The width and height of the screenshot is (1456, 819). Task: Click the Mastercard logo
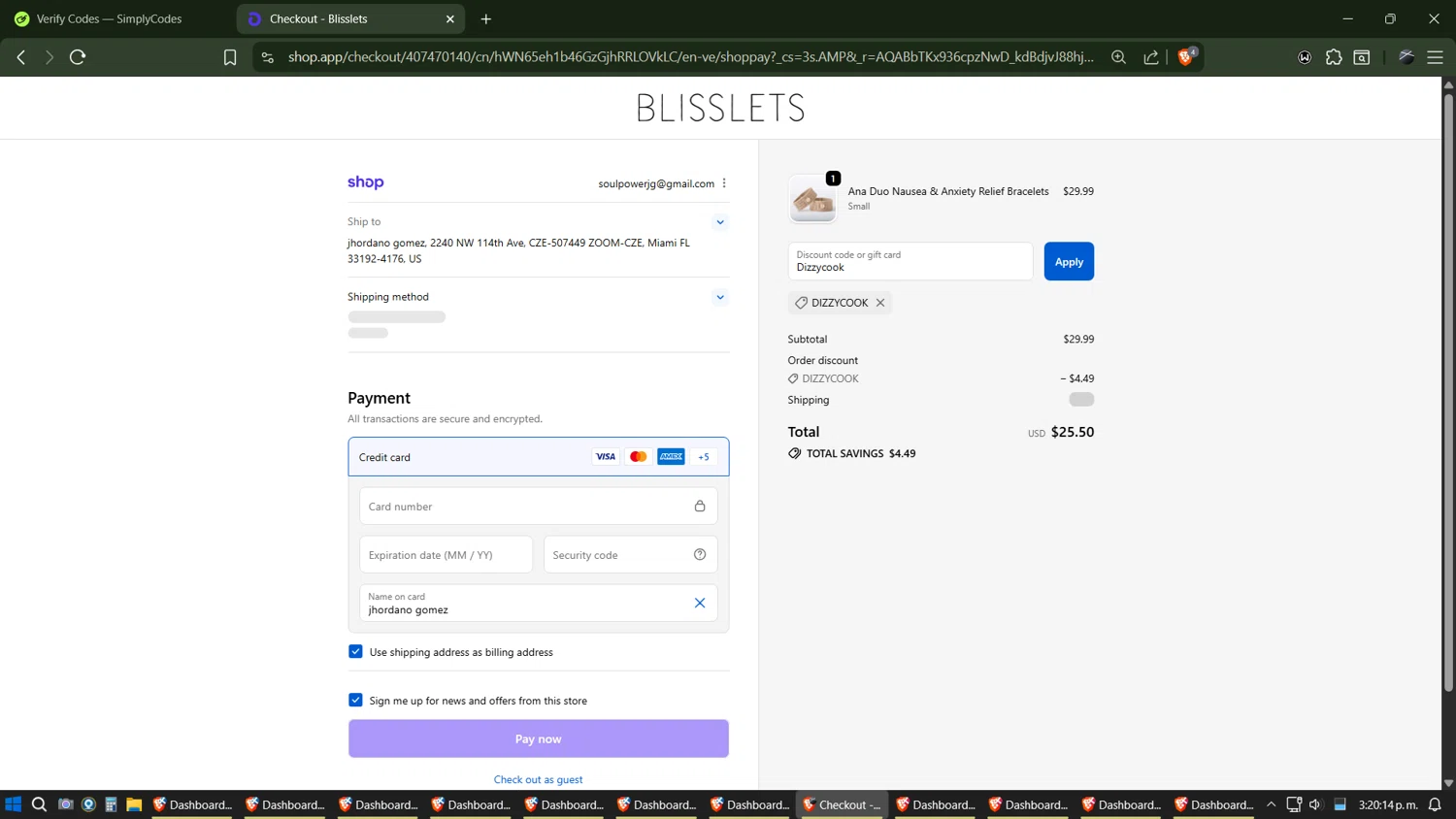(x=638, y=456)
